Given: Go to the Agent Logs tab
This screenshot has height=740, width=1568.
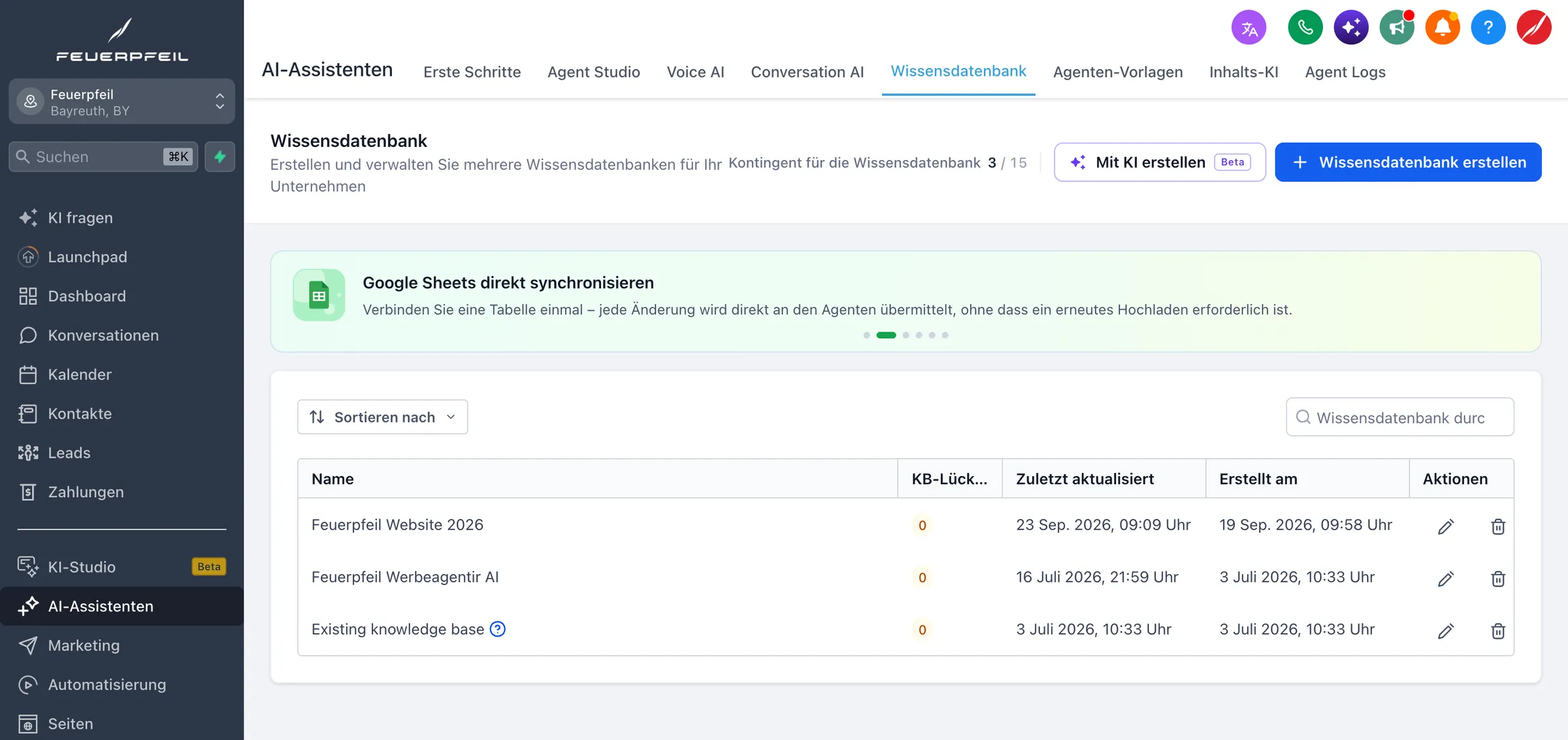Looking at the screenshot, I should (1345, 72).
